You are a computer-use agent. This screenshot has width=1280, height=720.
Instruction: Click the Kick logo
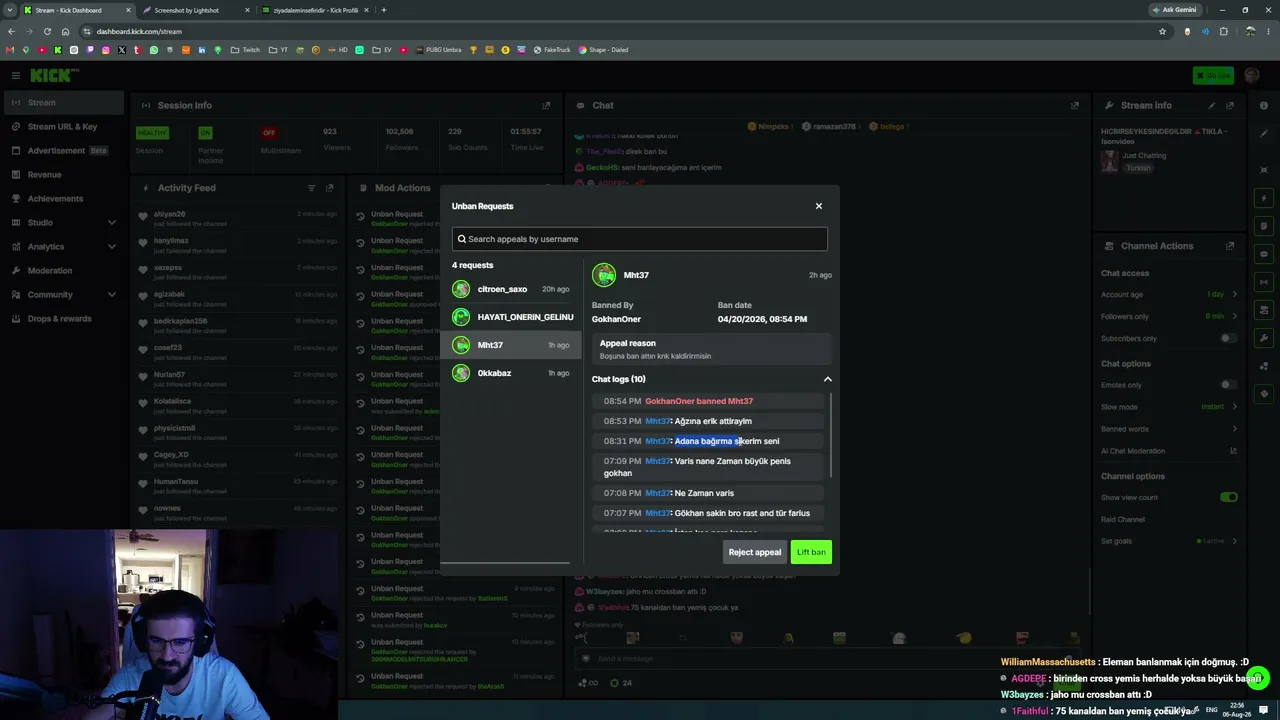(54, 75)
